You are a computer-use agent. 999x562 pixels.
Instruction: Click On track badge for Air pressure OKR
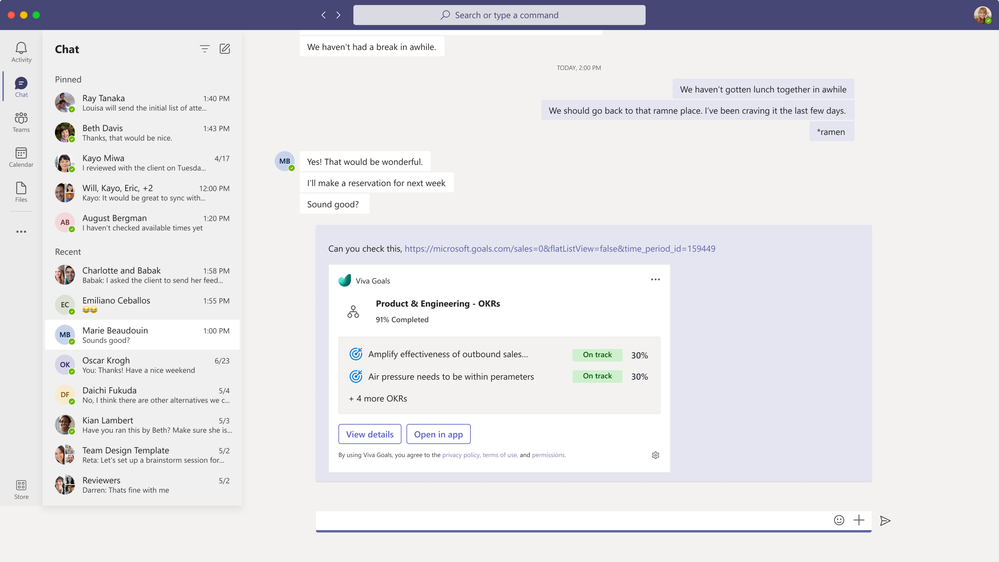pyautogui.click(x=597, y=376)
